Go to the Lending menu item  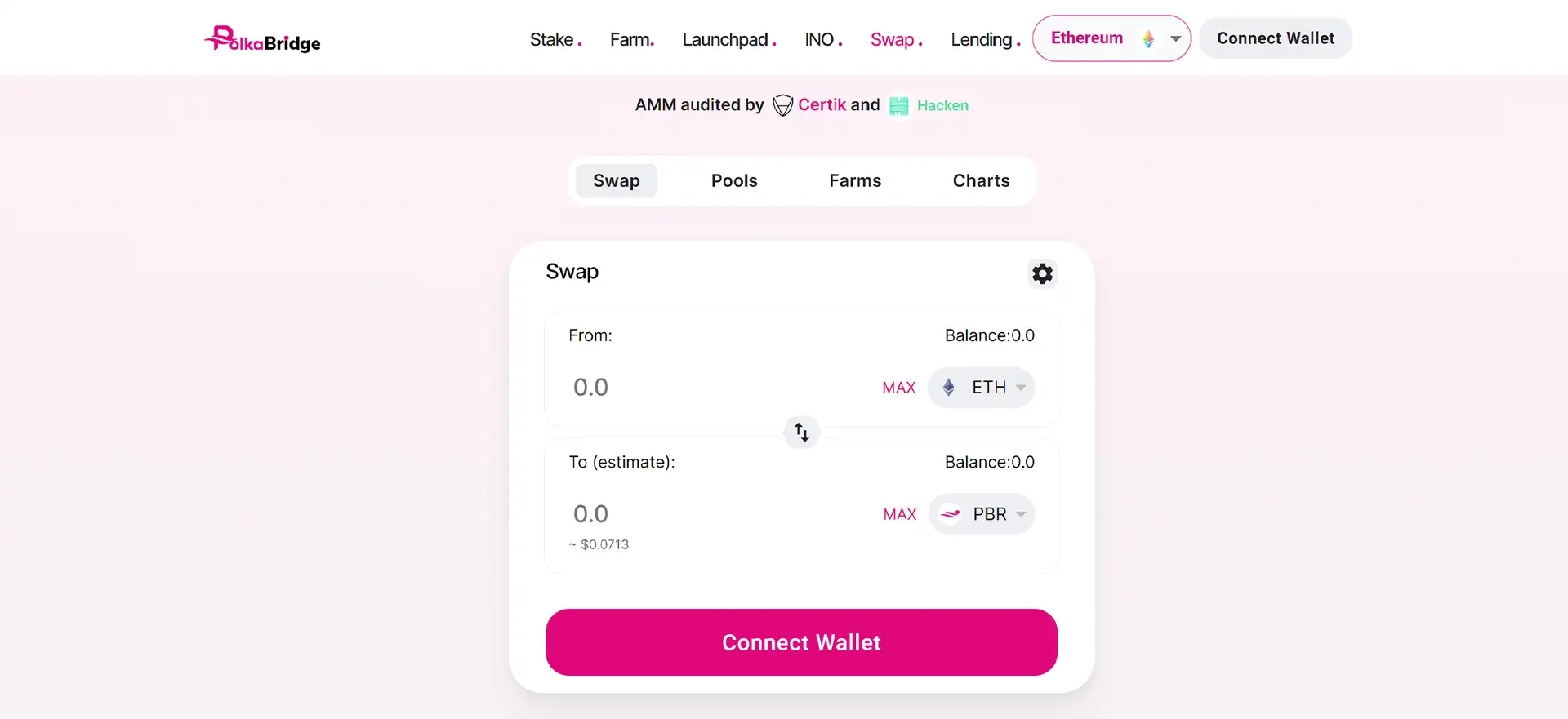(982, 40)
